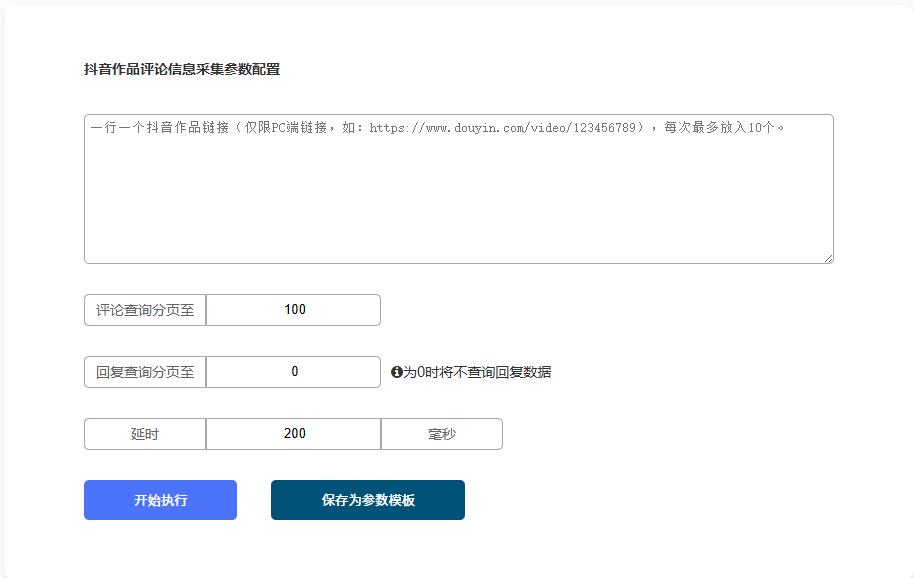
Task: Click the heading 抖音作品评论信息采集参数配置
Action: point(182,69)
